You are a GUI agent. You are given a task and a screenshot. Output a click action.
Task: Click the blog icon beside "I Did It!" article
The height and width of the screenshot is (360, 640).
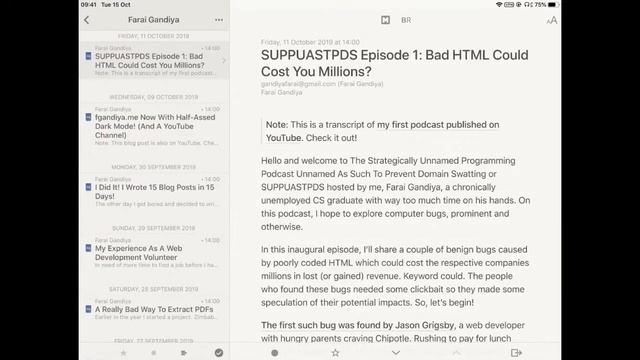pos(88,187)
